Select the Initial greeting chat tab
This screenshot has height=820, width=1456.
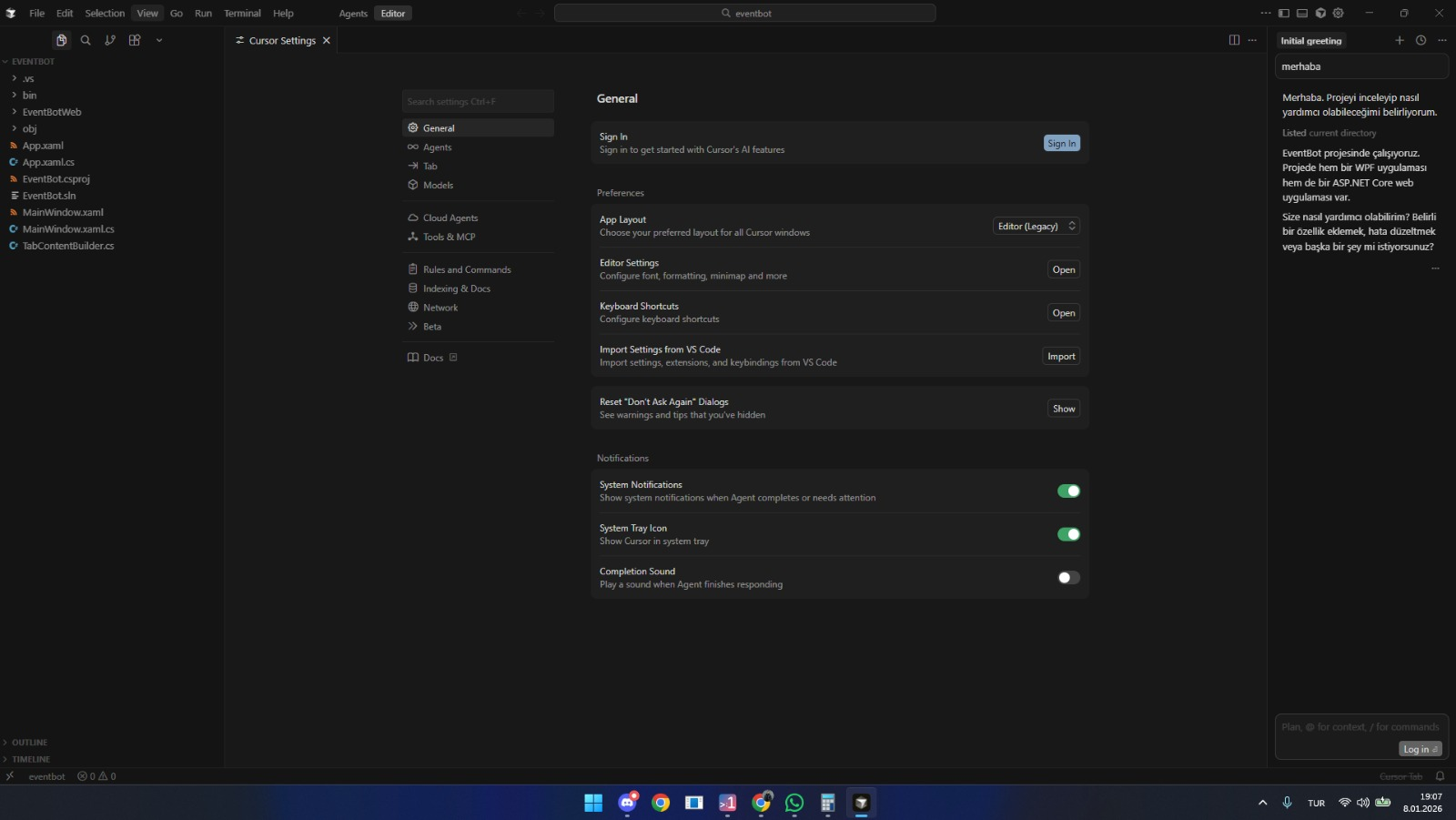1310,41
